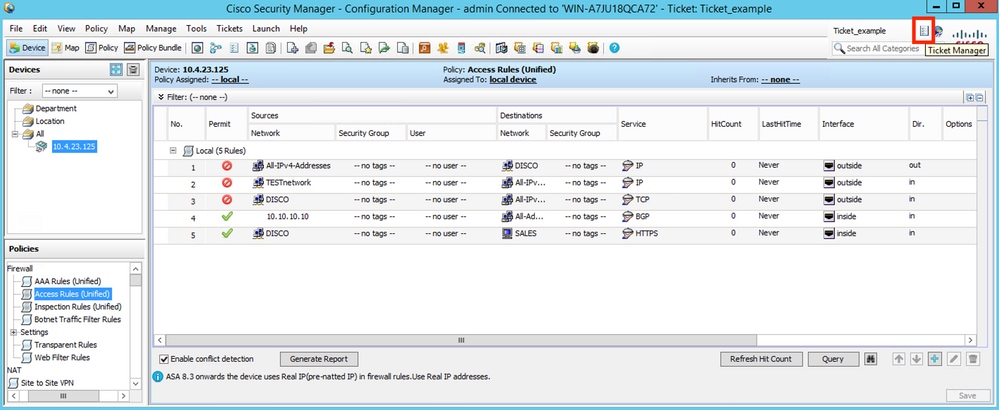
Task: Switch to Policy view
Action: (102, 48)
